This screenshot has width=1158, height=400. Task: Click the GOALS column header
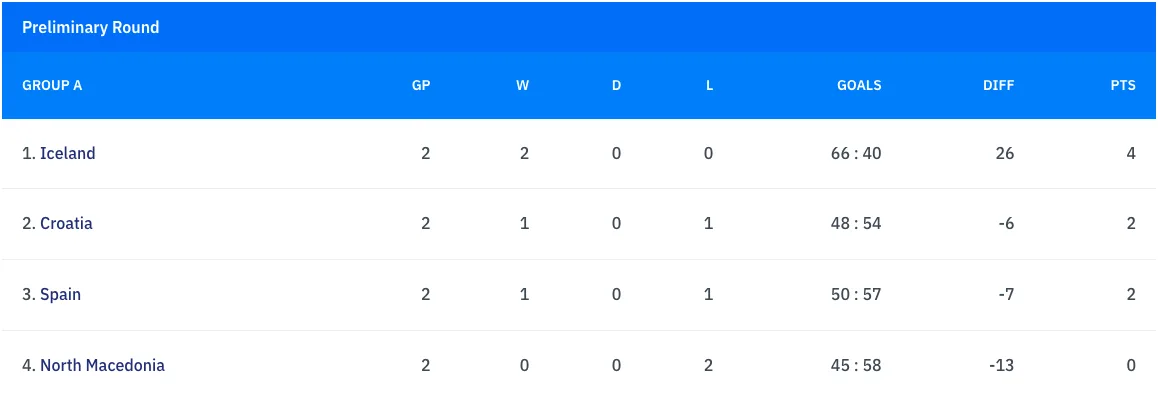[x=859, y=85]
